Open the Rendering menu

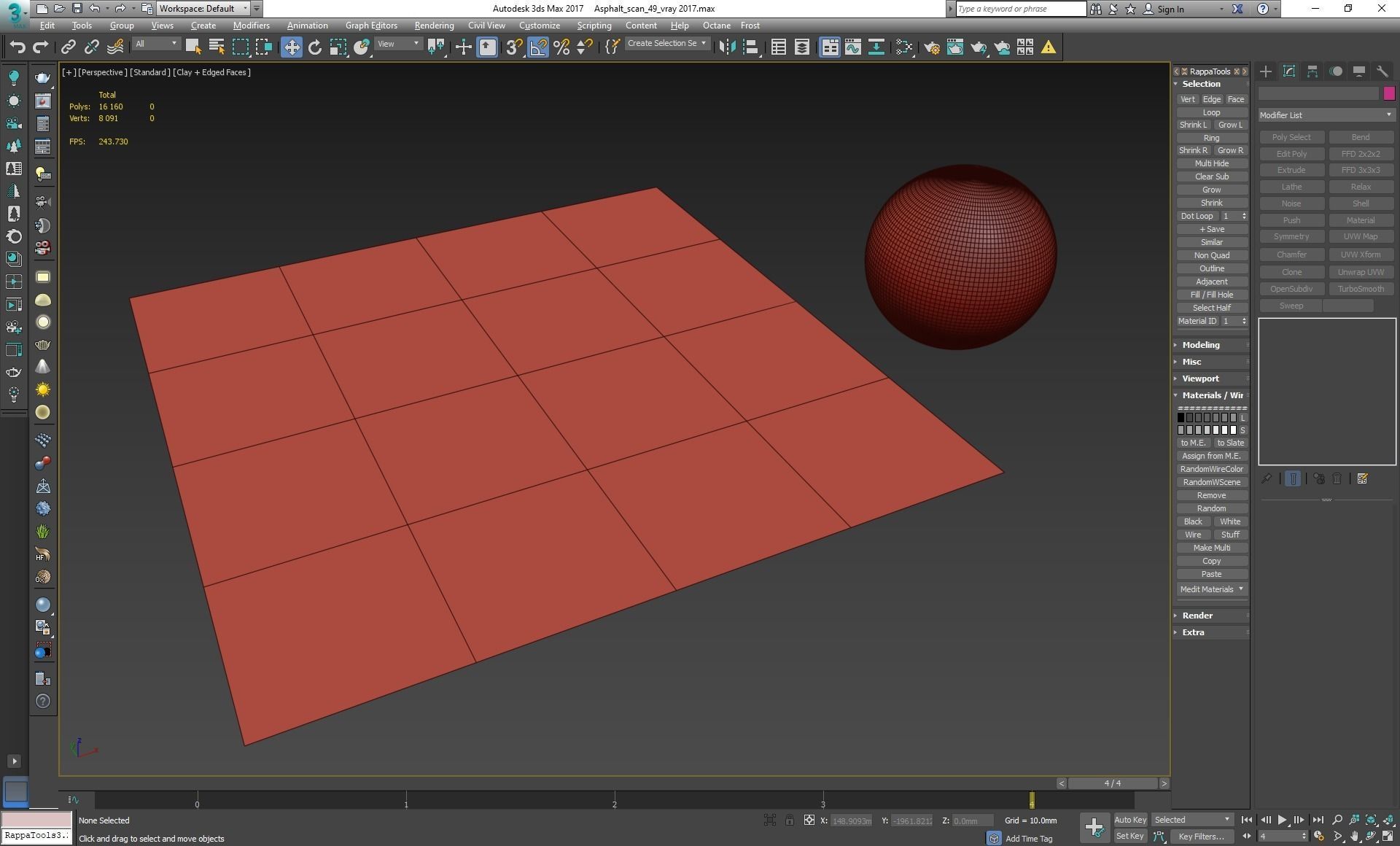[434, 26]
